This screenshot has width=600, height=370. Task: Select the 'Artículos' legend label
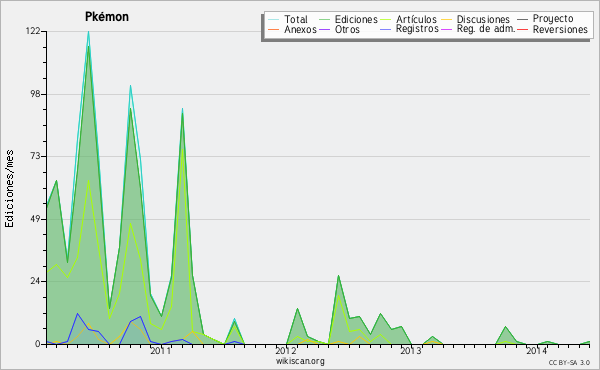click(x=416, y=19)
